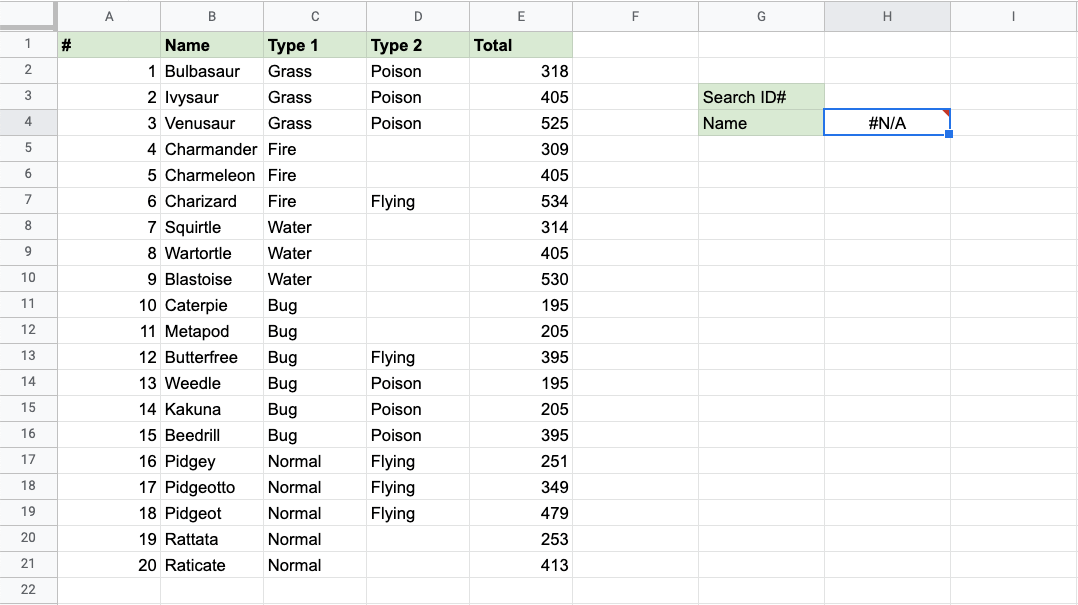Select the row 1 header

tap(28, 44)
